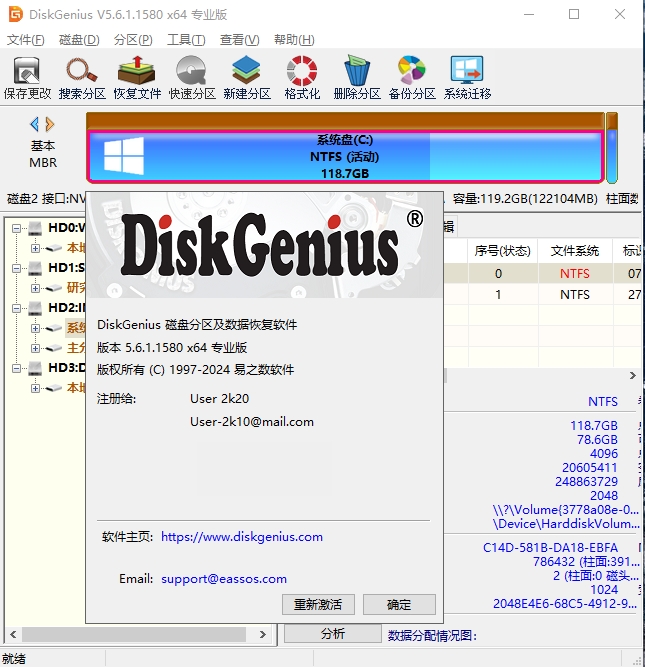Click the Reactivate (重新激活) button
The height and width of the screenshot is (667, 645).
tap(318, 604)
